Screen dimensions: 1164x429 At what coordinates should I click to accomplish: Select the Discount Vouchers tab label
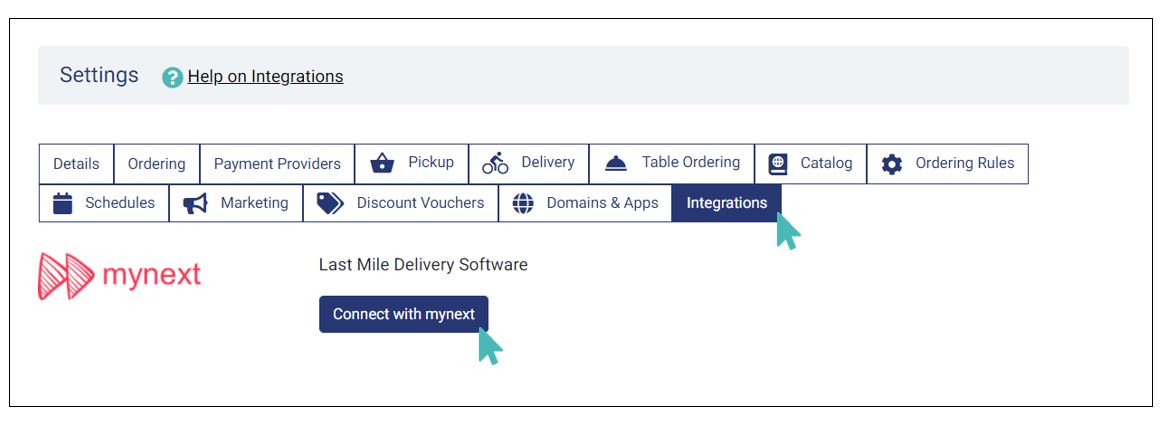420,203
